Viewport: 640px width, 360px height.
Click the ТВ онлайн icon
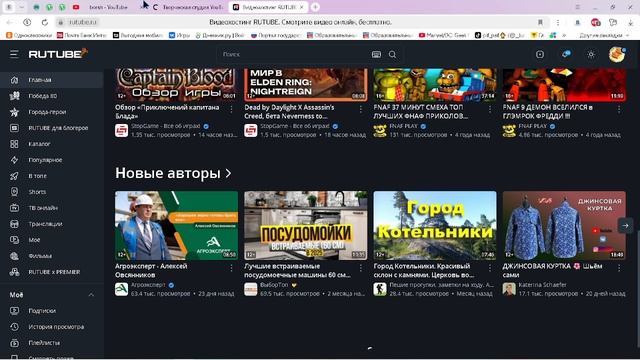pyautogui.click(x=14, y=208)
